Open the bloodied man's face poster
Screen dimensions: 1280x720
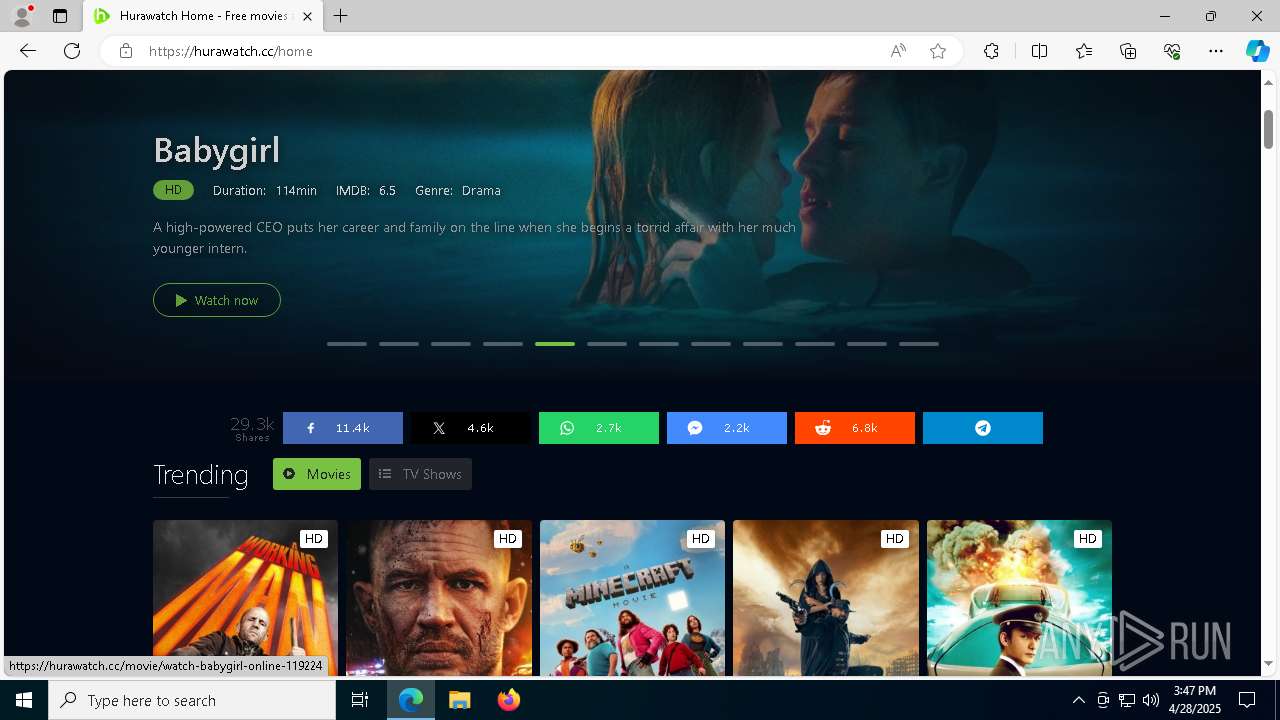(439, 598)
